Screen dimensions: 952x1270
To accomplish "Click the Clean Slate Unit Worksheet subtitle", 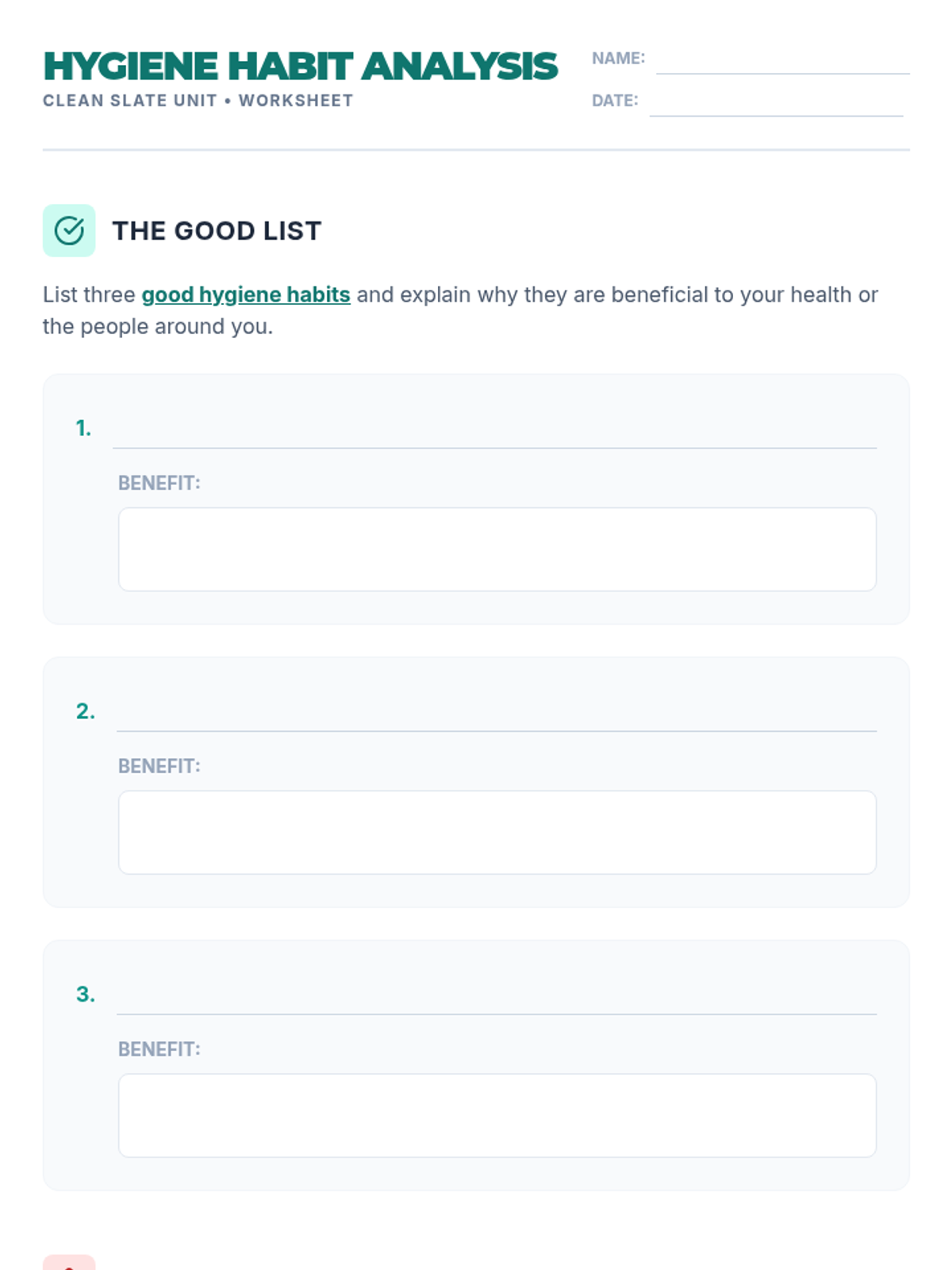I will [x=198, y=101].
